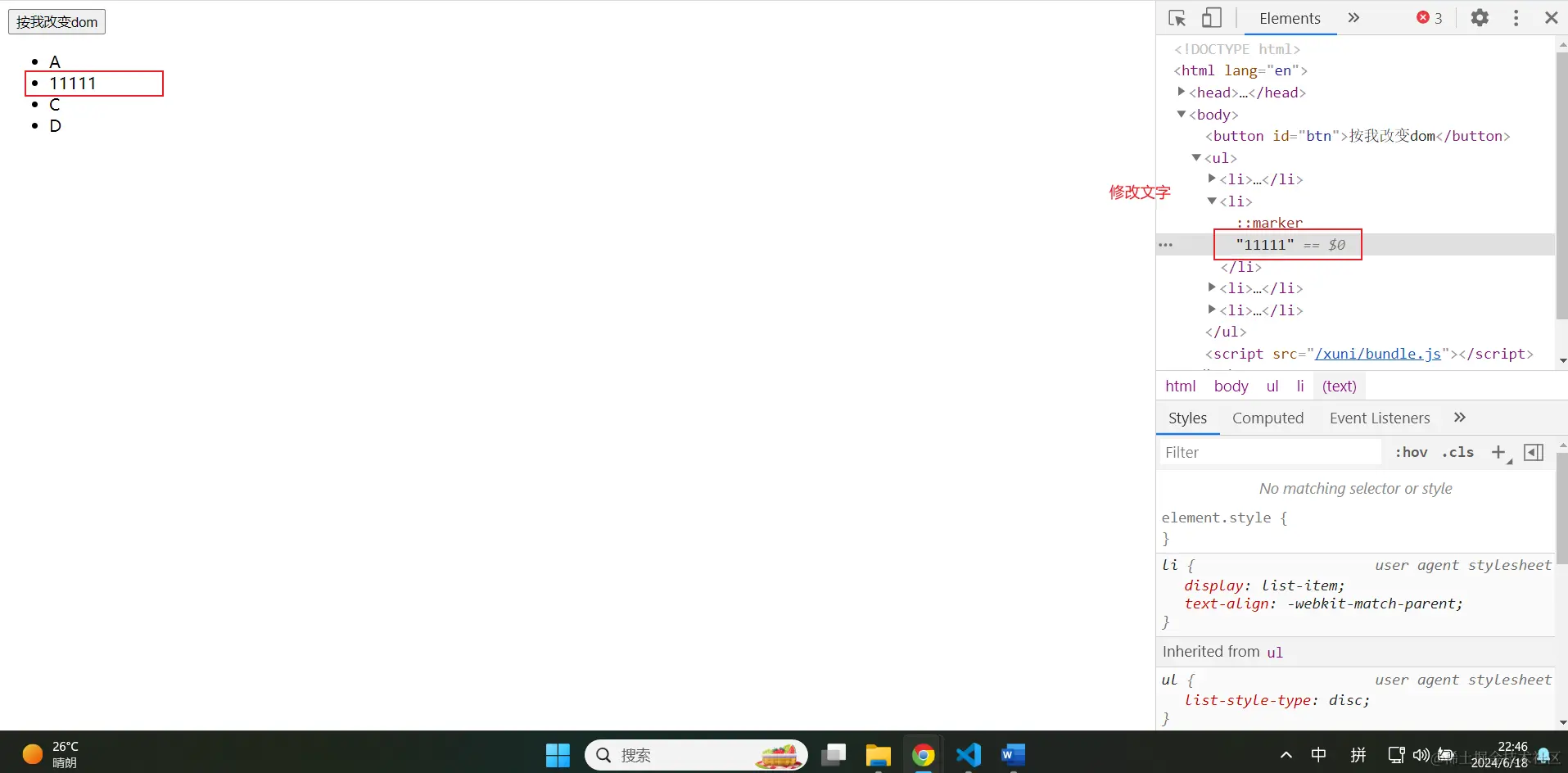Open the network status tray icon
This screenshot has height=773, width=1568.
(x=1396, y=755)
